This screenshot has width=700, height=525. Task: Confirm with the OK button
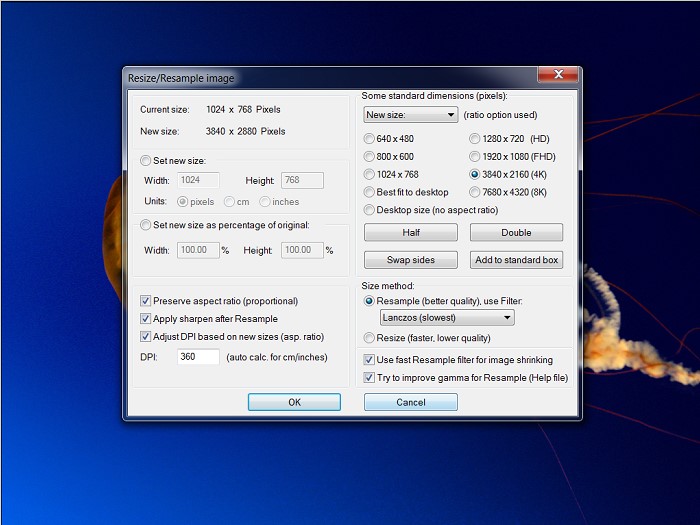pyautogui.click(x=294, y=402)
